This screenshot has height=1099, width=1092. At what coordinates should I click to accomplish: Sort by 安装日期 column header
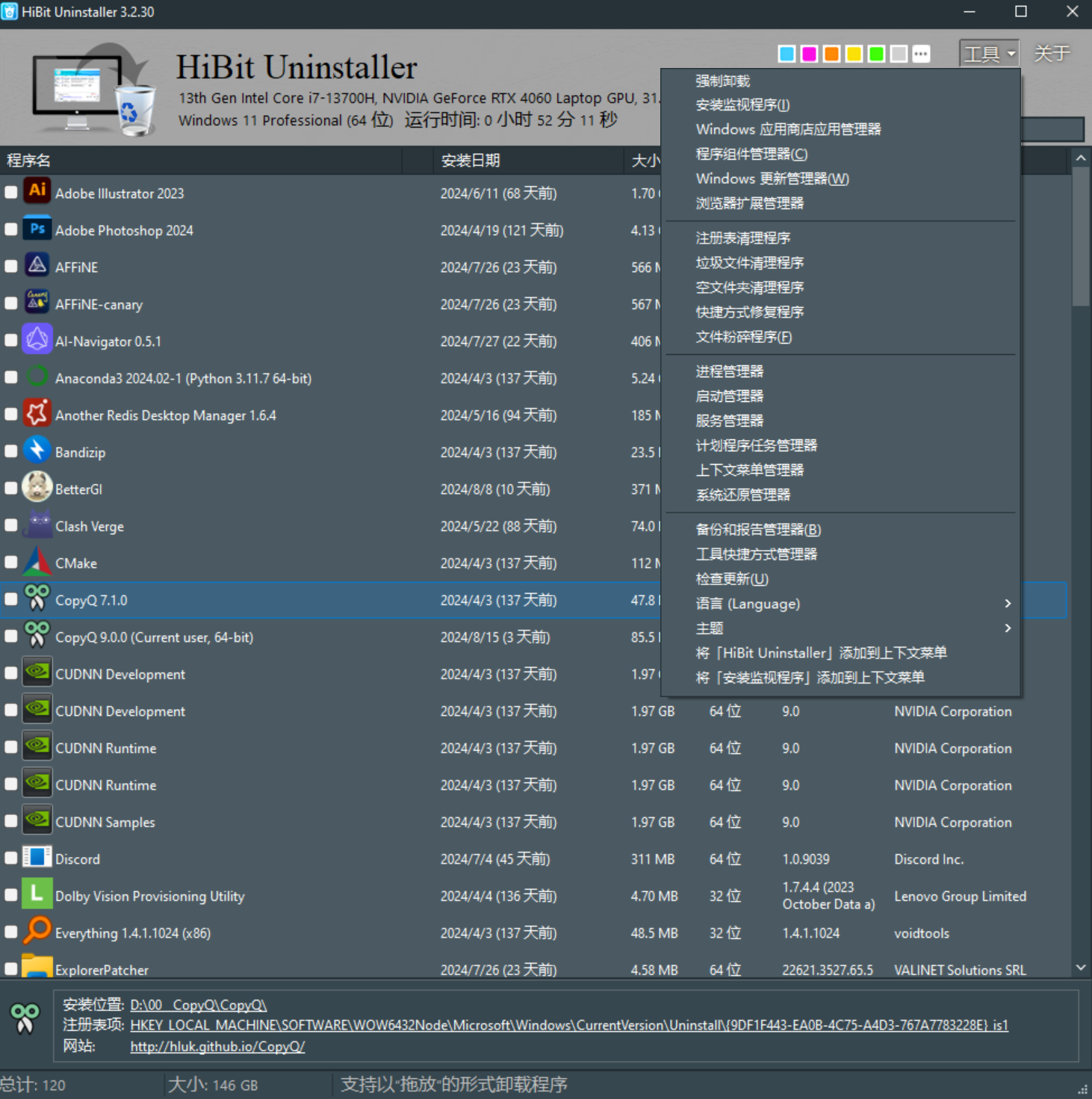[527, 161]
